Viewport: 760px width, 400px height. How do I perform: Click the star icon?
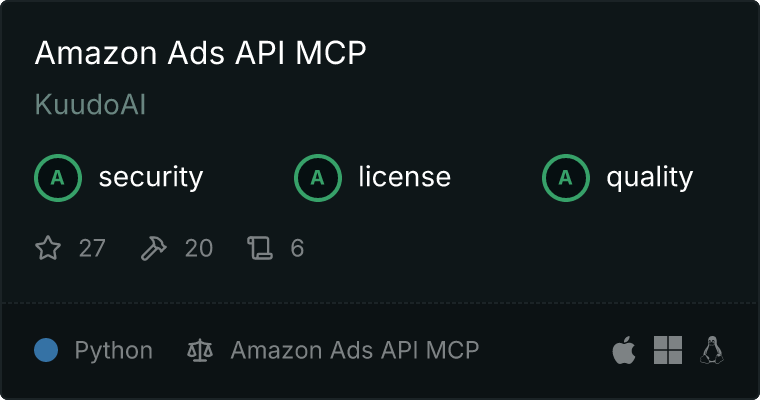pos(48,248)
